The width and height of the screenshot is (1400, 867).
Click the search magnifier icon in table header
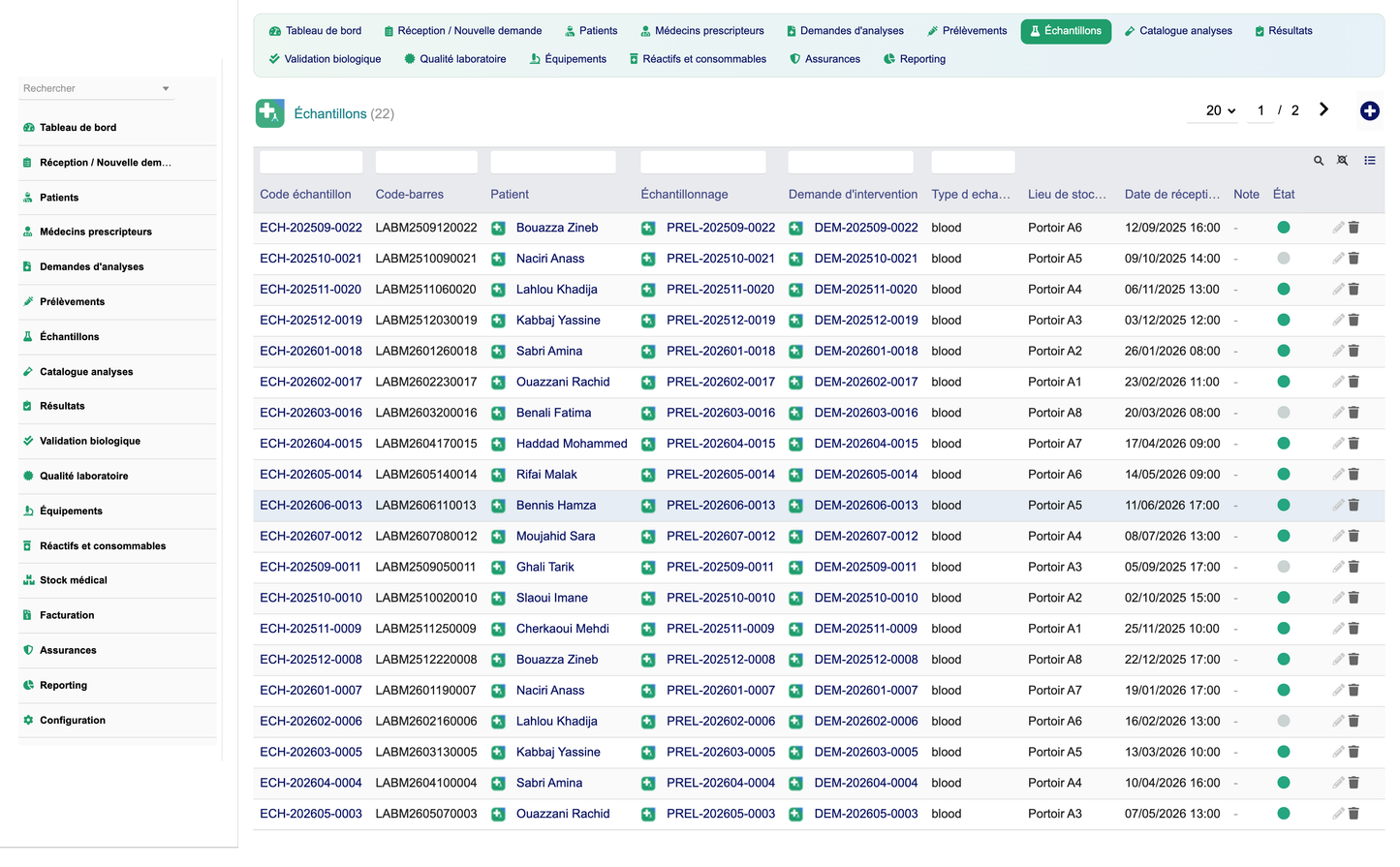tap(1319, 161)
